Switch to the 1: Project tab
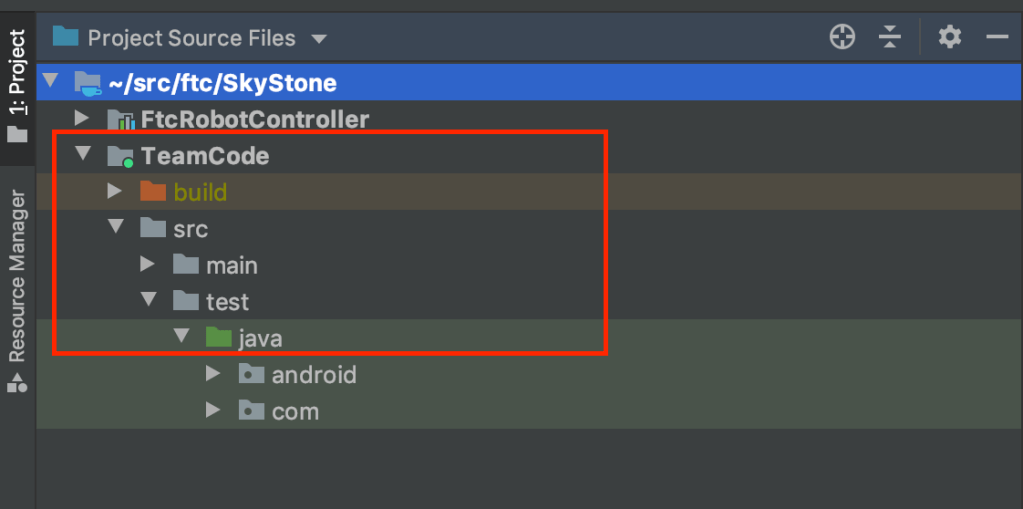 pos(17,85)
